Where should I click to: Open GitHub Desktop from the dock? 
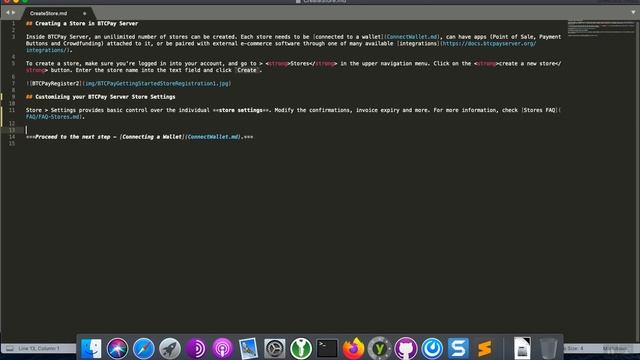tap(406, 349)
